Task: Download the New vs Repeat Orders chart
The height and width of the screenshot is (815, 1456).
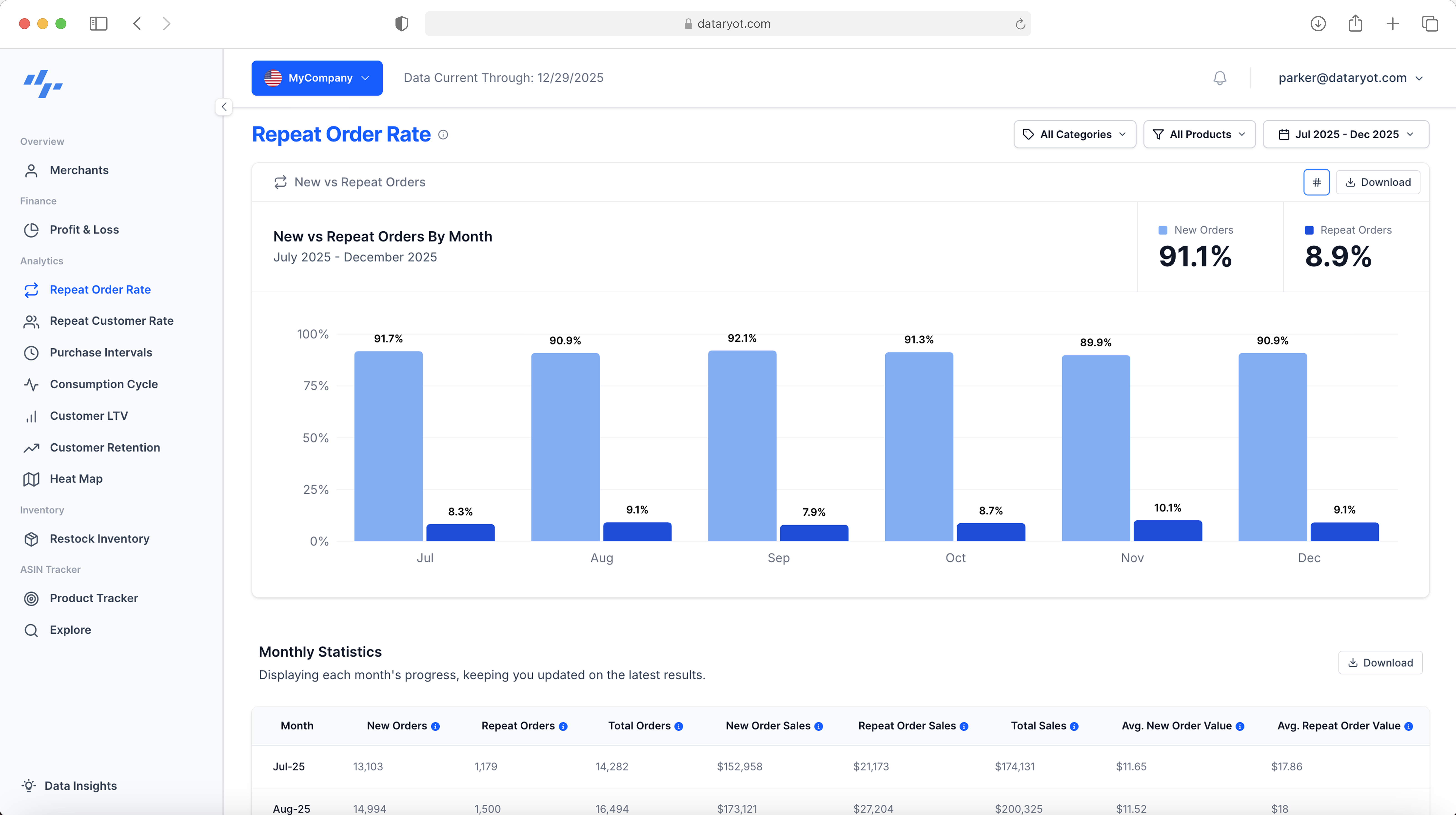Action: point(1377,182)
